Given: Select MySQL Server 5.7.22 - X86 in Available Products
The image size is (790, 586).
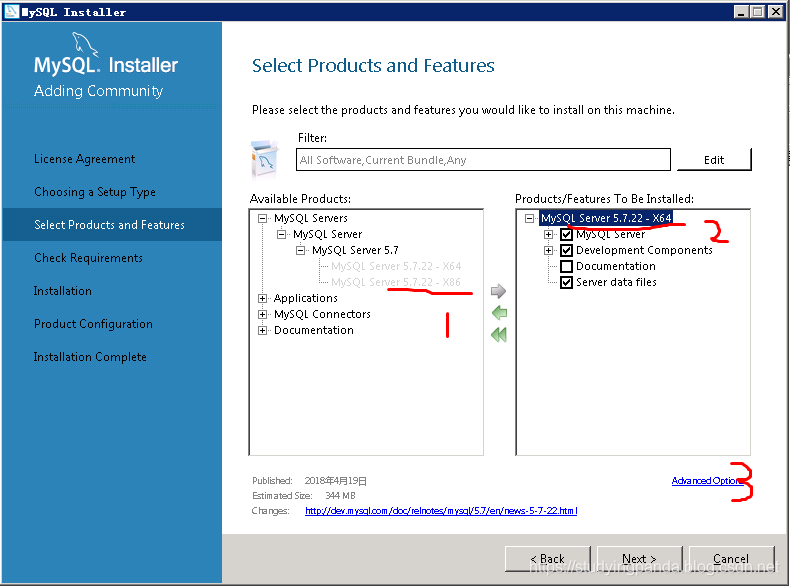Looking at the screenshot, I should (396, 282).
